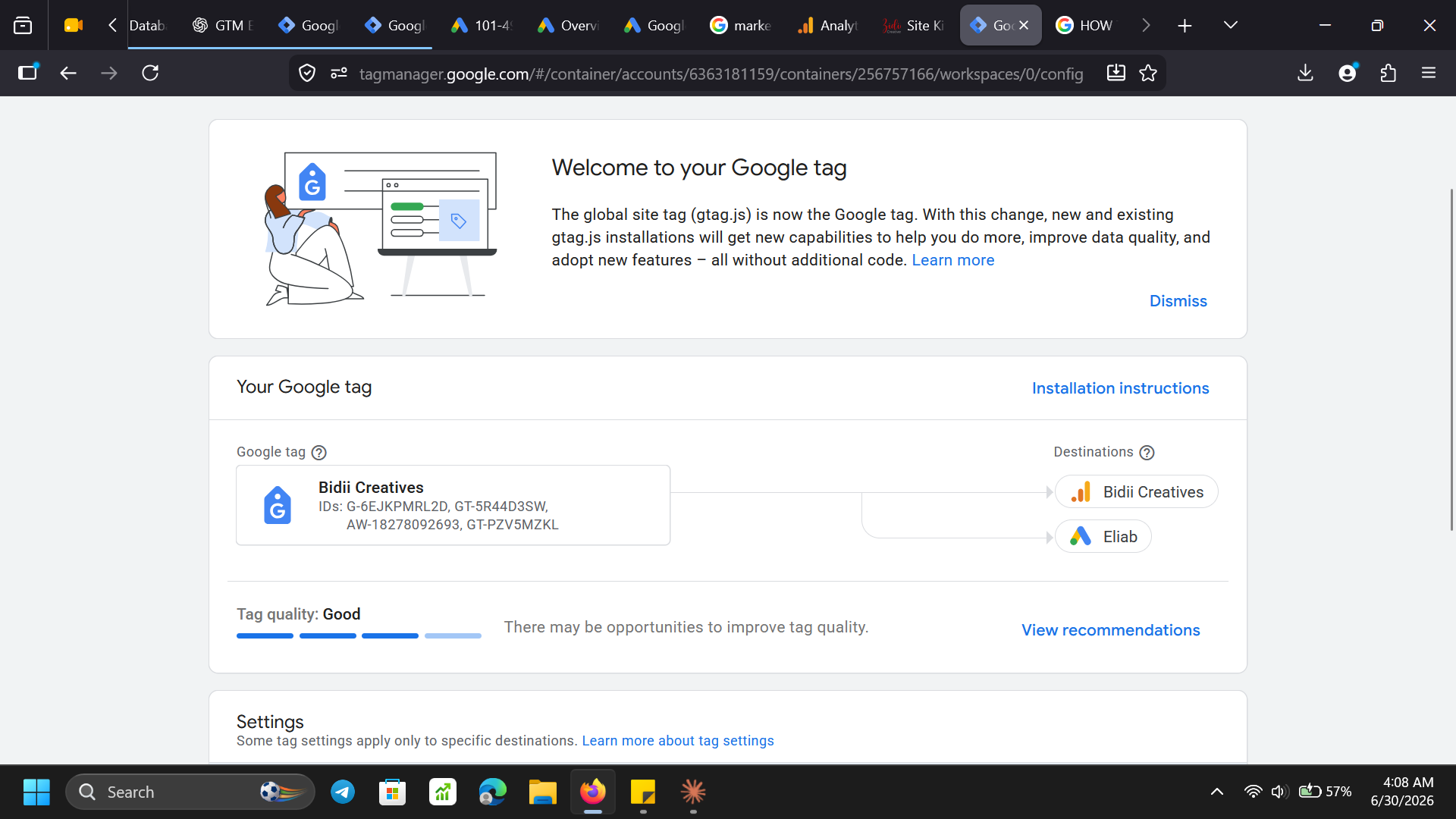Click the address bar URL field
1456x819 pixels.
(720, 74)
